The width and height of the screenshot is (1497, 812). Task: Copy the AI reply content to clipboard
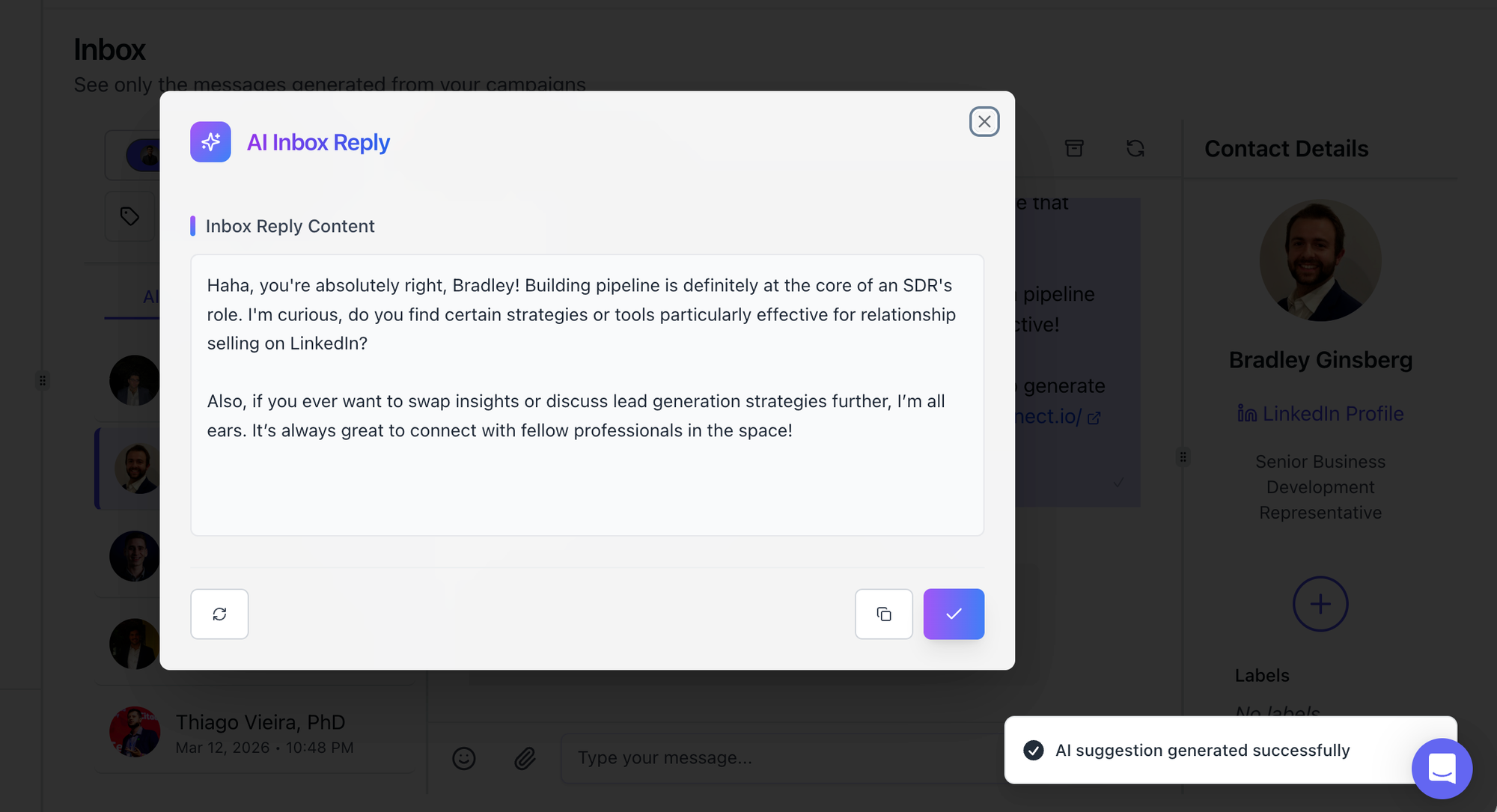point(883,614)
